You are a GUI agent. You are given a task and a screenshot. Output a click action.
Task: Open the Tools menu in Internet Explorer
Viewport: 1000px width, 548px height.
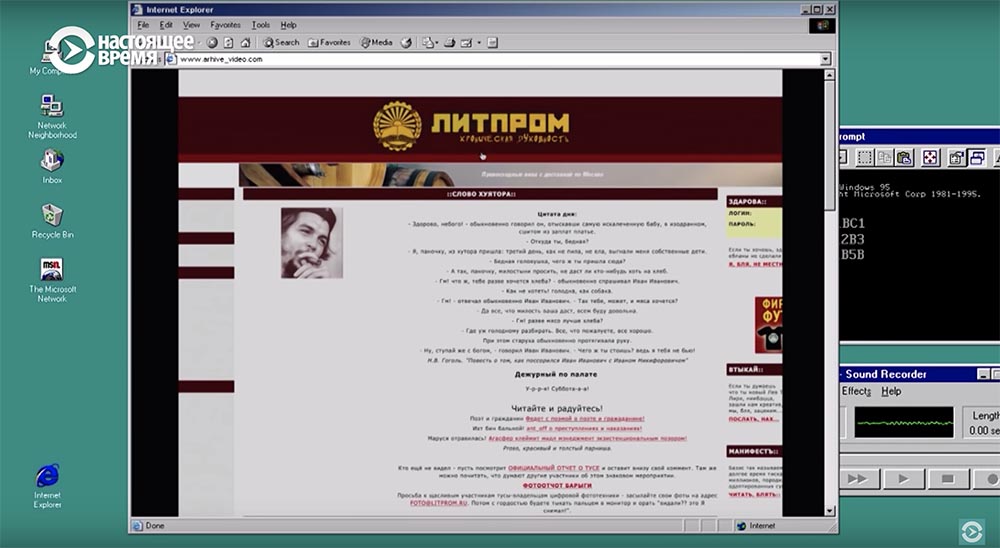[x=260, y=25]
